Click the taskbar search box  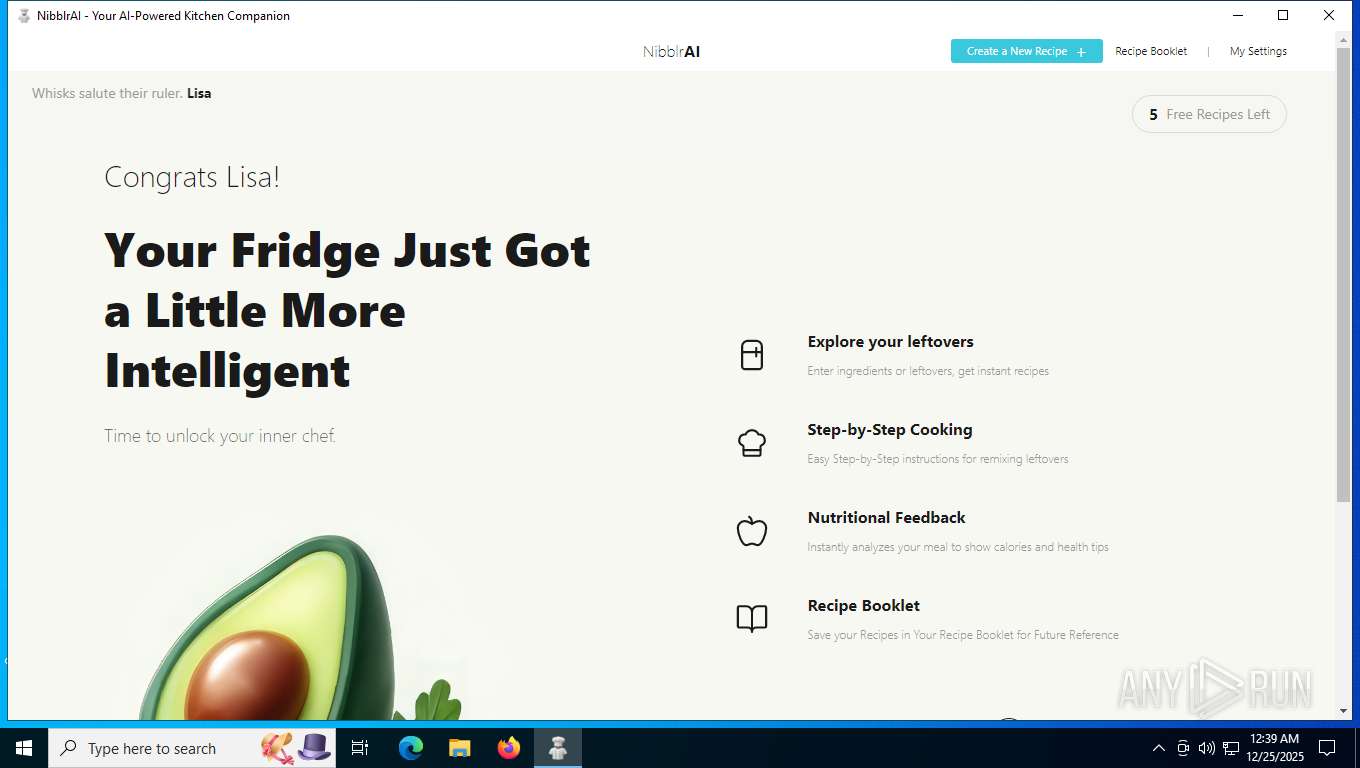pyautogui.click(x=192, y=748)
